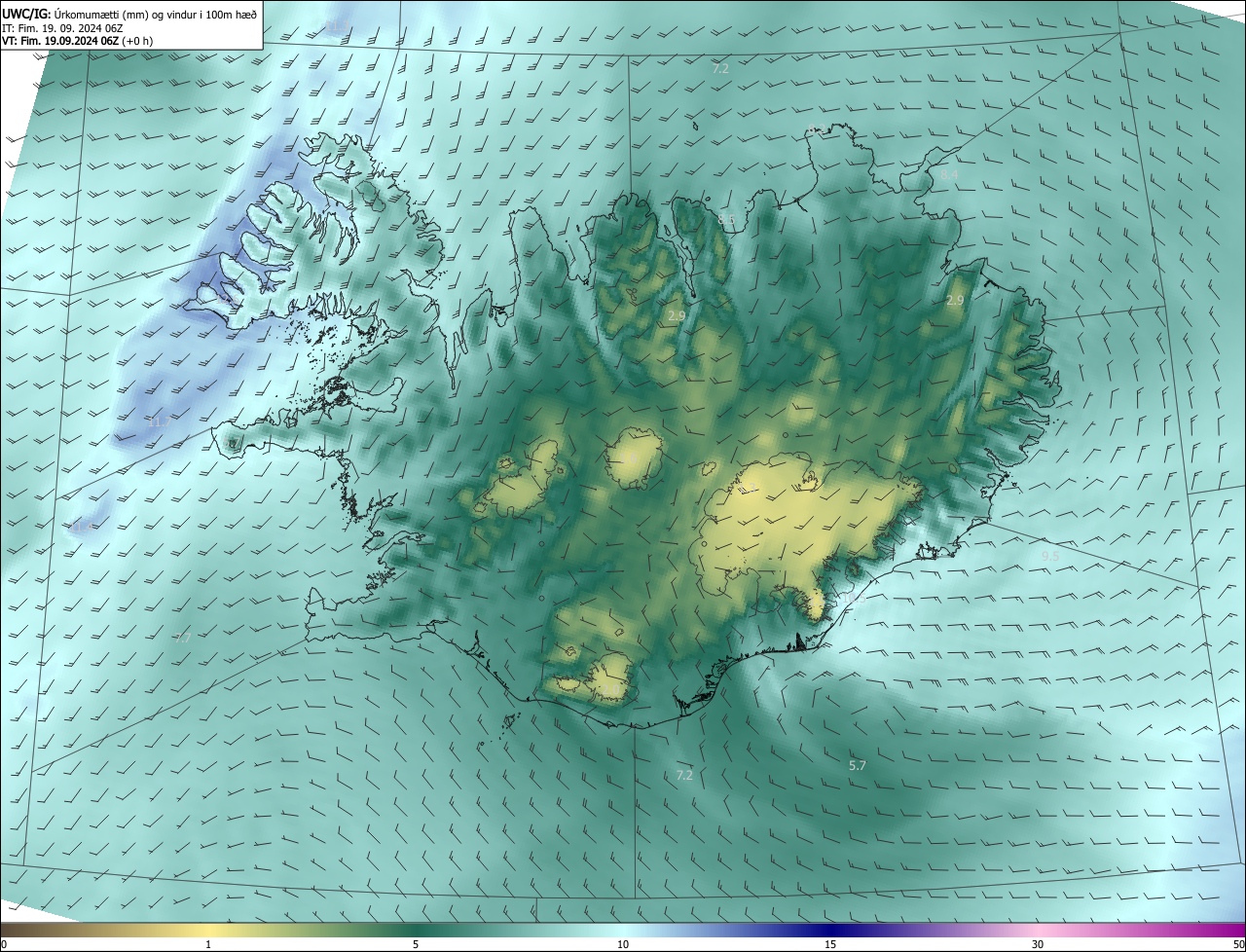The image size is (1246, 952).
Task: Click the 11.7 value label on the map
Action: tap(159, 422)
